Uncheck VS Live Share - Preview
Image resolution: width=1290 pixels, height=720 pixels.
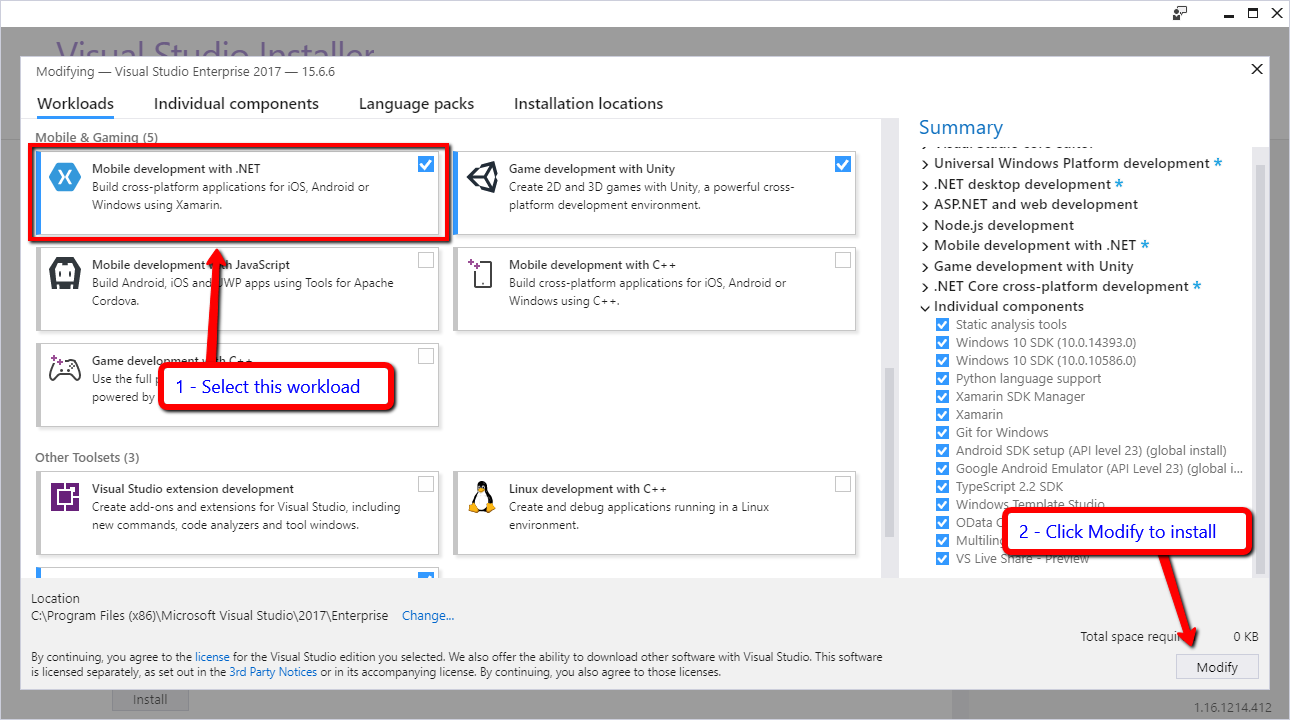pyautogui.click(x=942, y=559)
